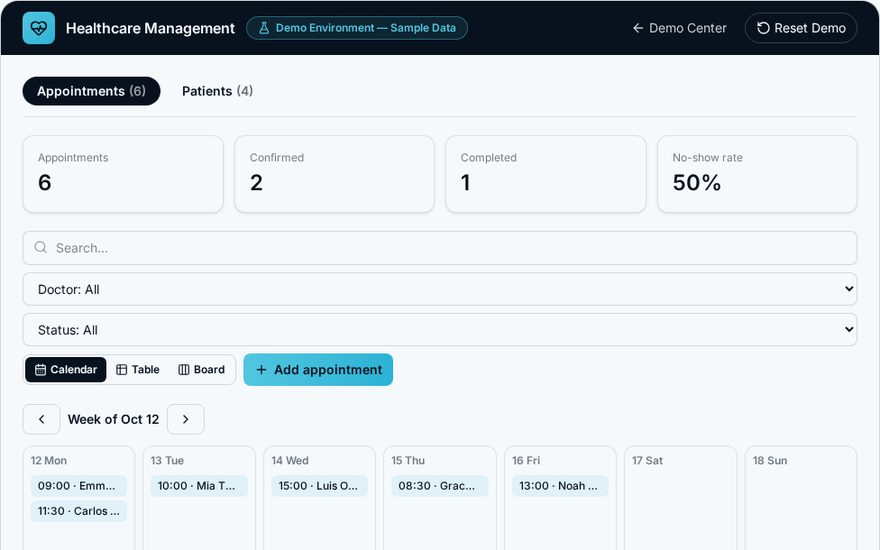Open the Demo Center link
The height and width of the screenshot is (550, 880).
pos(680,28)
